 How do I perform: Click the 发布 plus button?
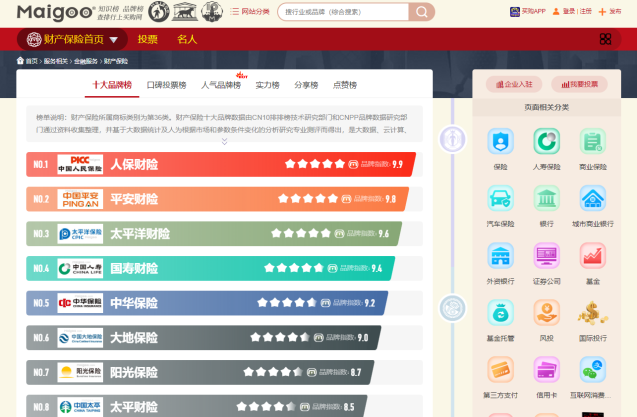click(x=610, y=11)
